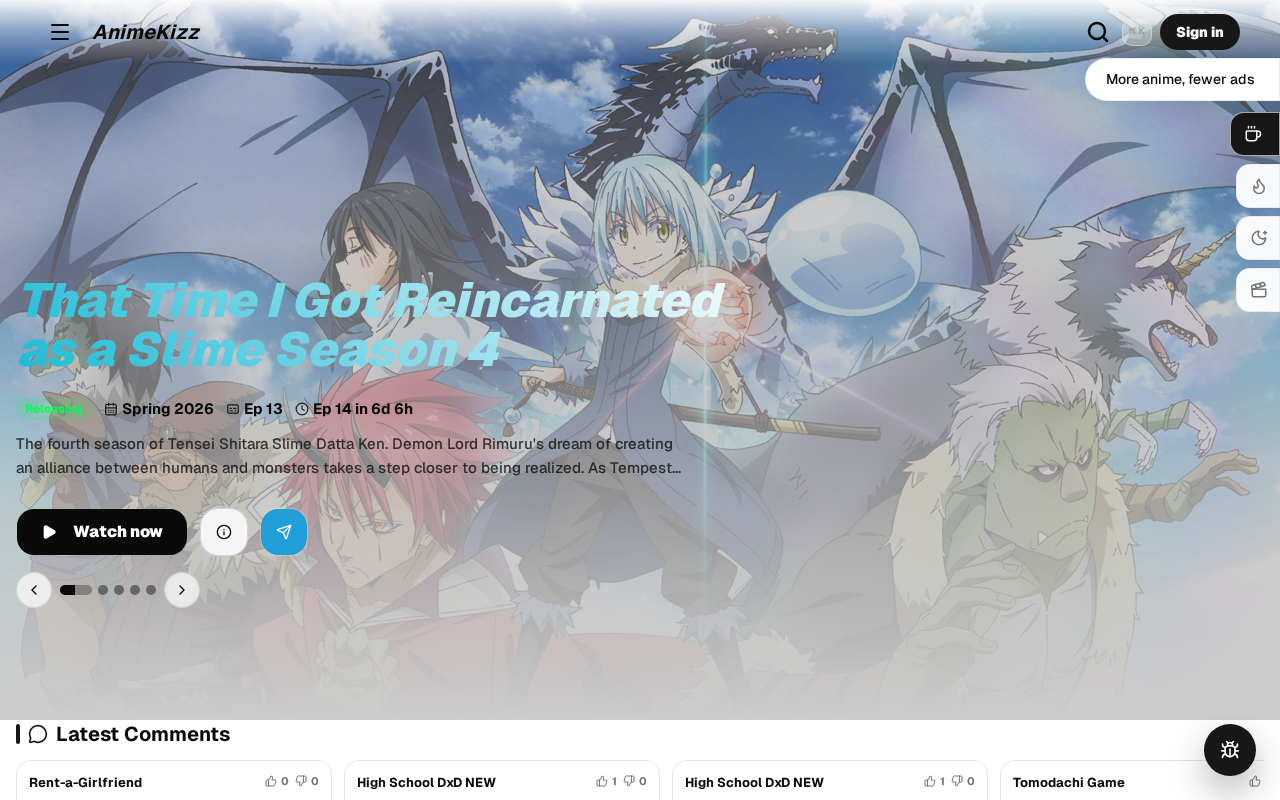The width and height of the screenshot is (1280, 800).
Task: Go to the next carousel slide
Action: [182, 590]
